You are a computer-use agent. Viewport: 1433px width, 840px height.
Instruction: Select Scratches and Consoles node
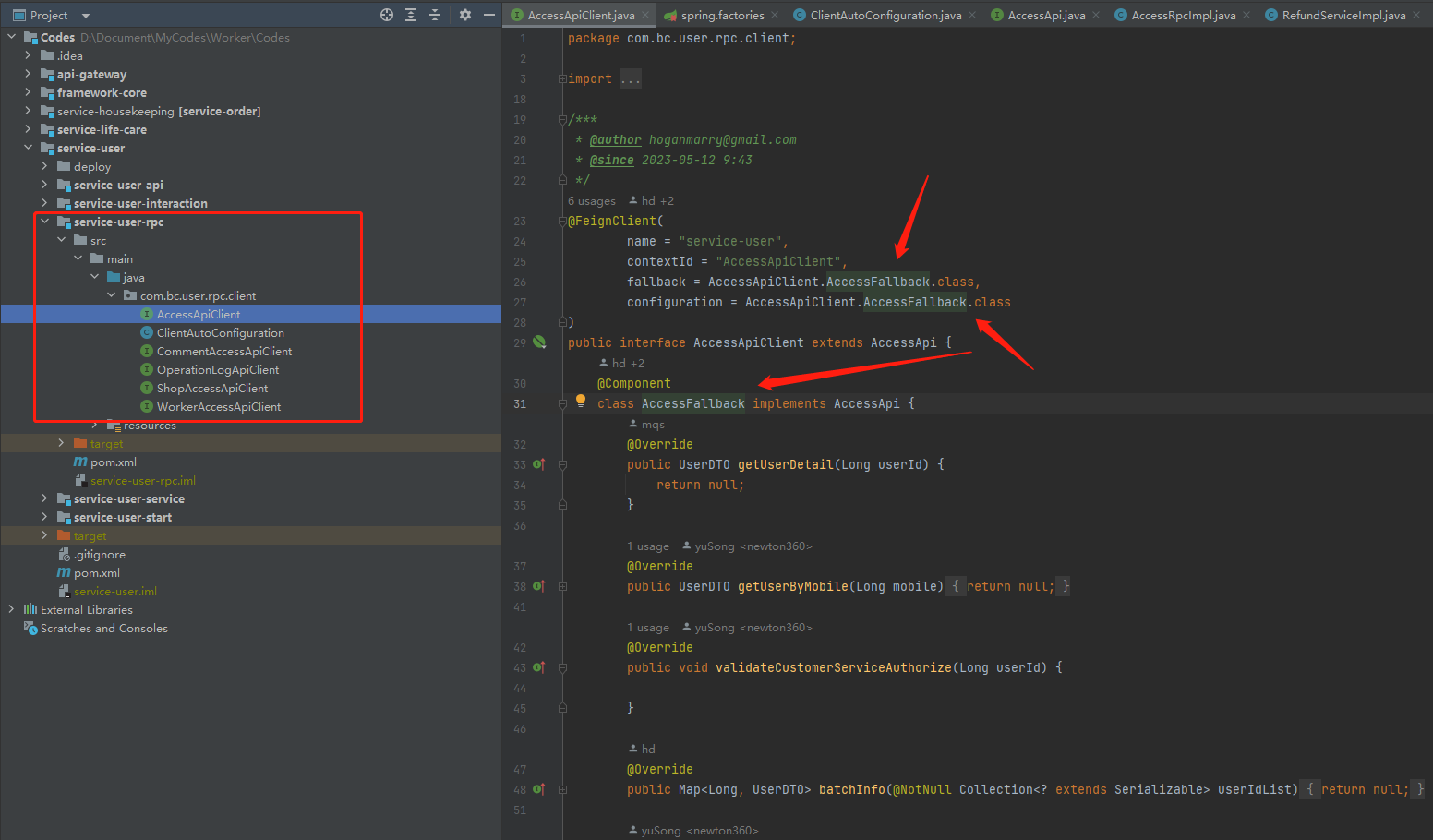(104, 629)
